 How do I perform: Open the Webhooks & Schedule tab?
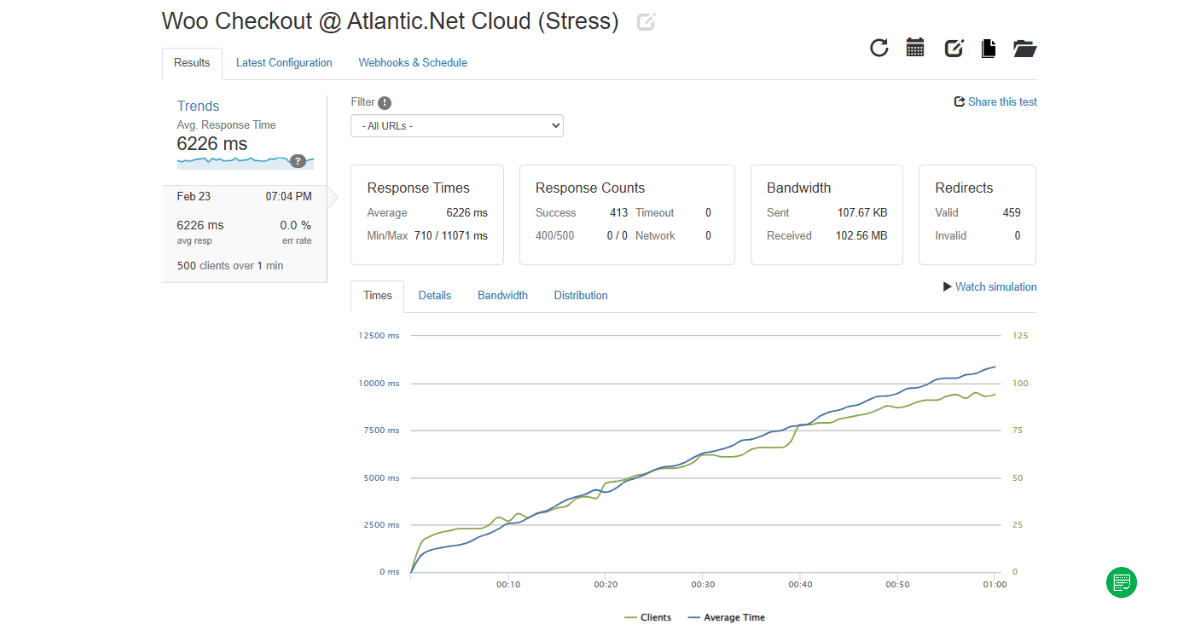point(413,63)
